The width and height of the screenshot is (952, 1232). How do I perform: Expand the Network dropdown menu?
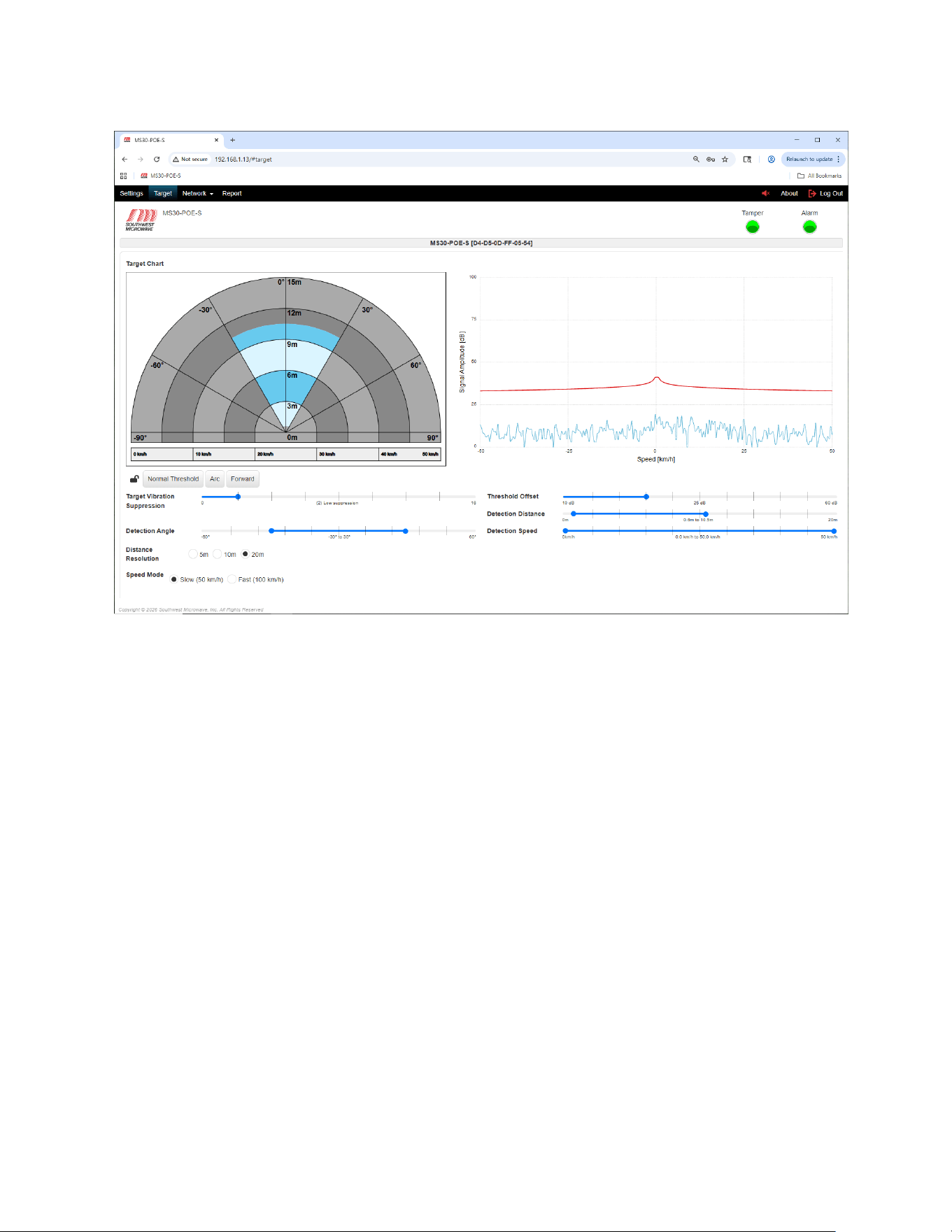coord(197,194)
